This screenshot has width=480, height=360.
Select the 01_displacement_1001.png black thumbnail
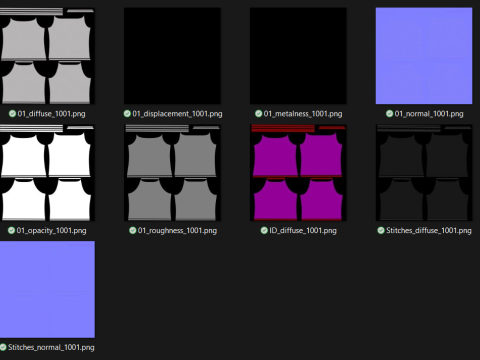pyautogui.click(x=172, y=56)
